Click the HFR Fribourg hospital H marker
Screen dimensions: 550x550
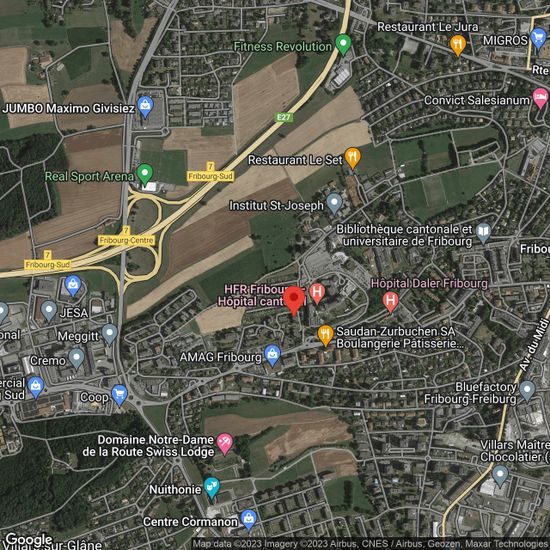click(x=317, y=293)
